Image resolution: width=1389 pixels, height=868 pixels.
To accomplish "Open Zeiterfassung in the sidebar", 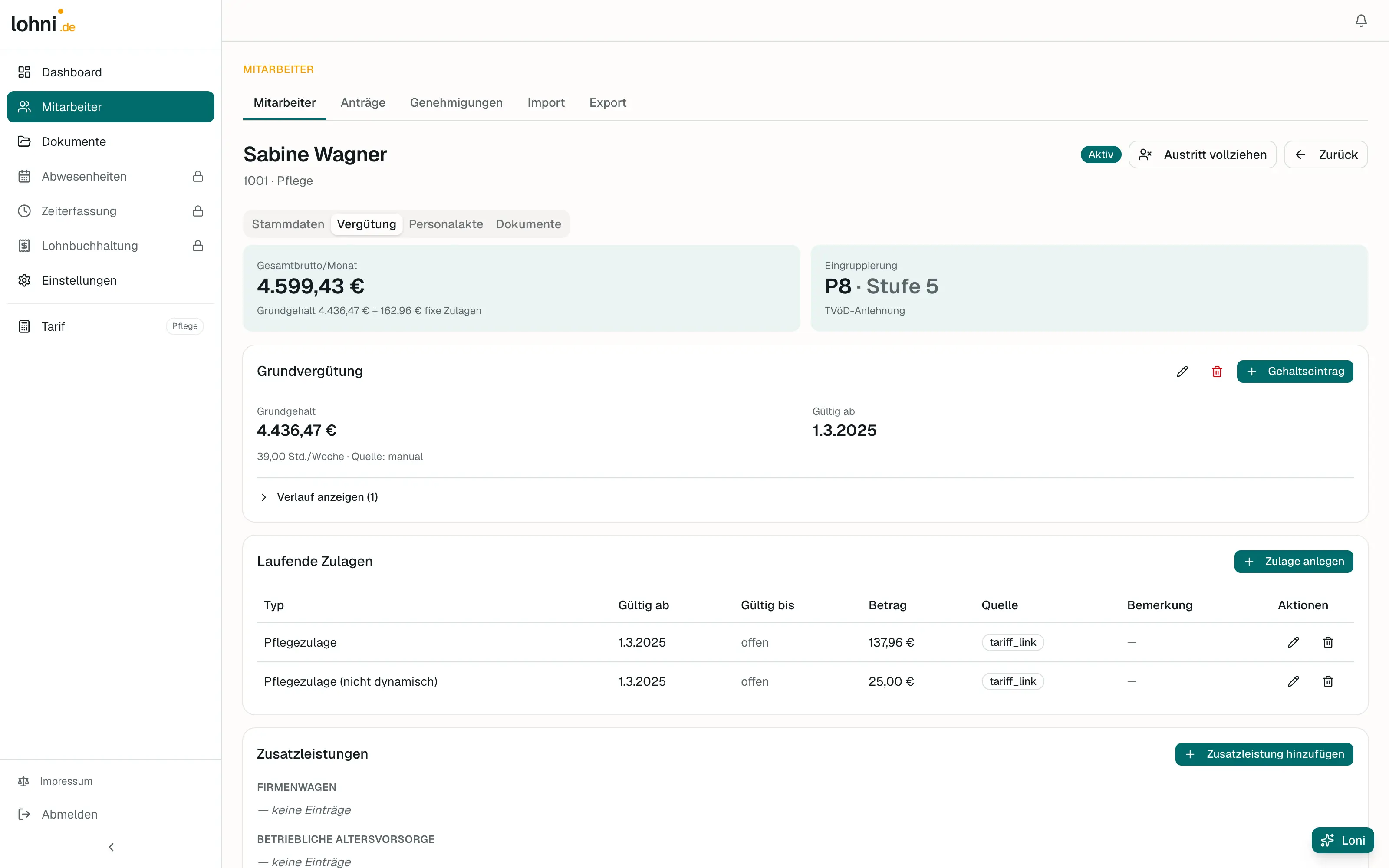I will [x=110, y=211].
